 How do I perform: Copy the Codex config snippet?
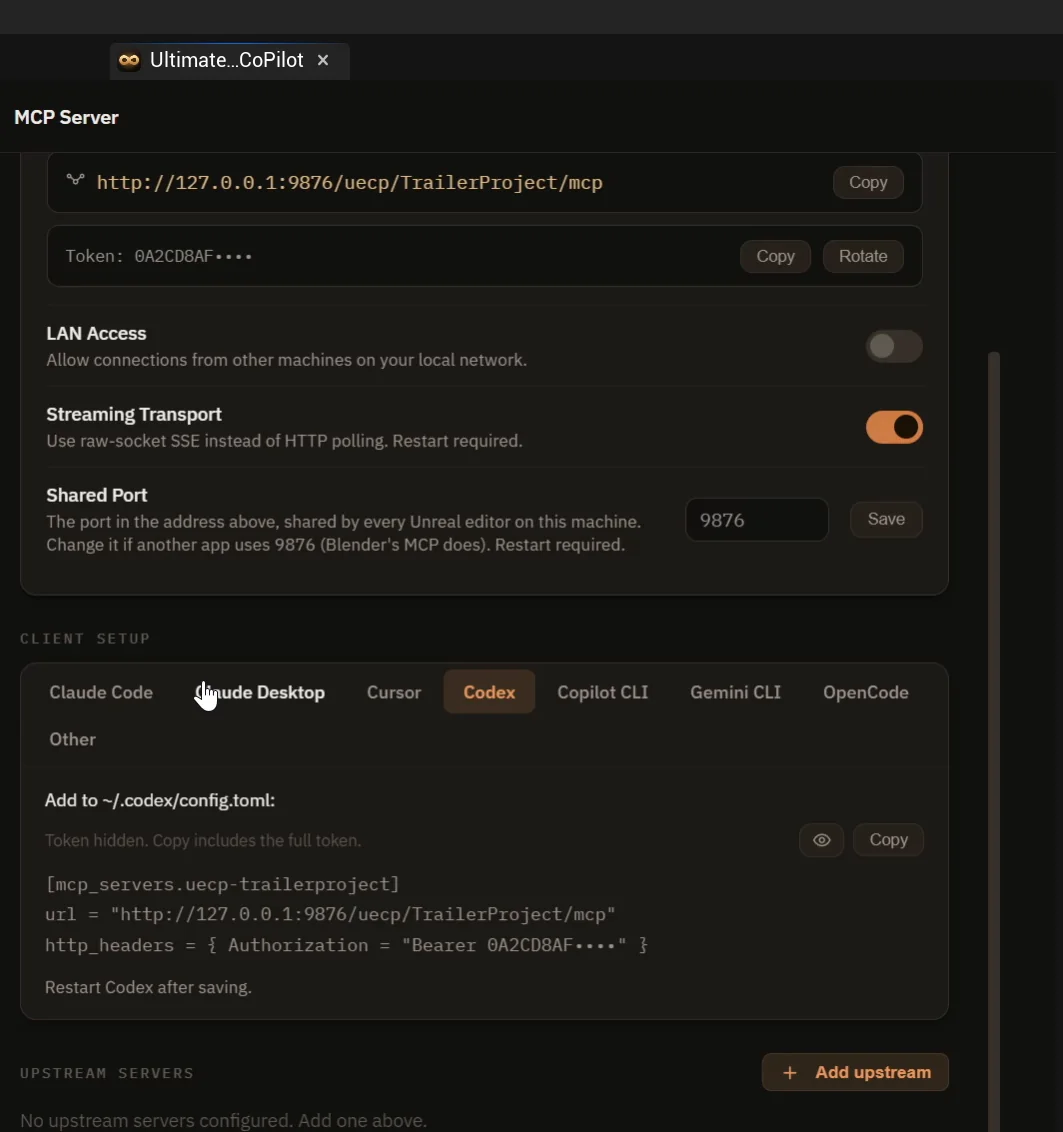click(x=888, y=840)
